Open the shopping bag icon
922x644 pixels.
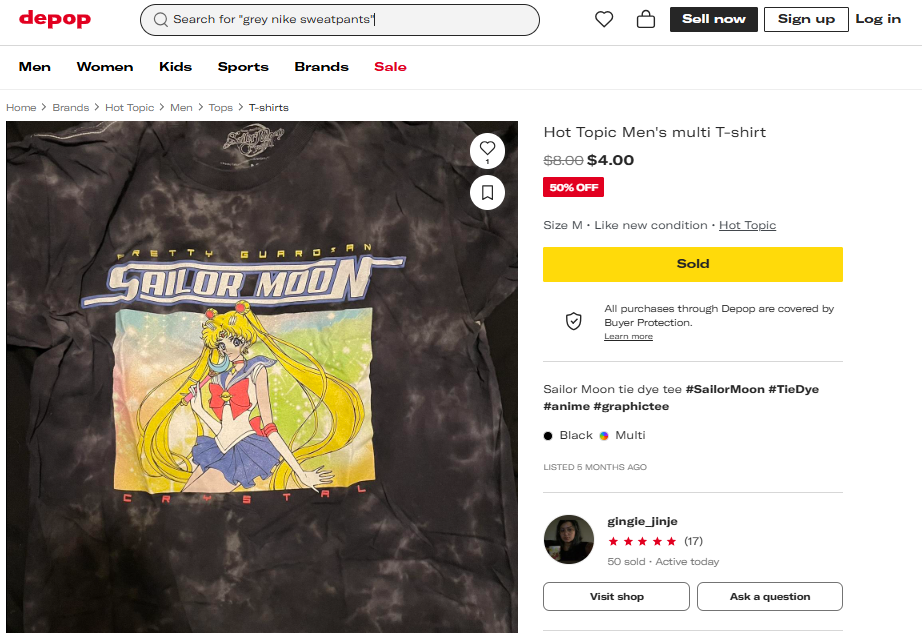coord(646,19)
